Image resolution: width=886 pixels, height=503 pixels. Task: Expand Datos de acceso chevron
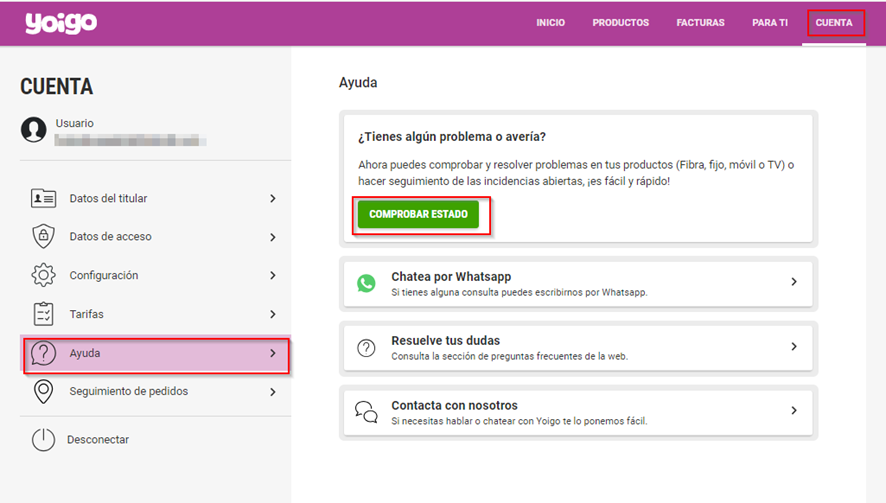coord(273,237)
